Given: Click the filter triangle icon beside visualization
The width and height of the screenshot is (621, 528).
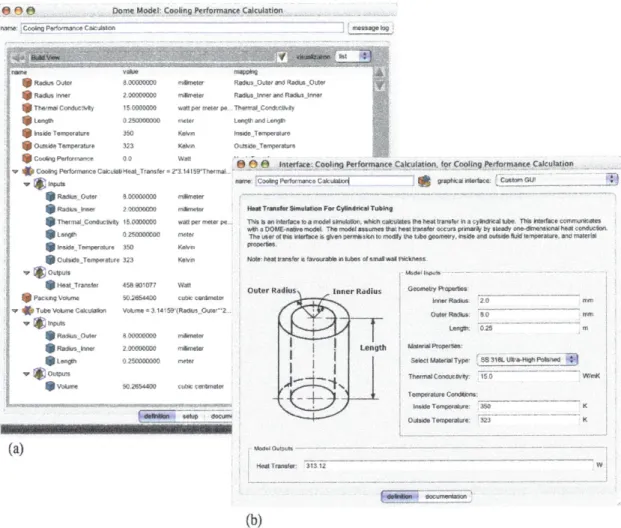Looking at the screenshot, I should [282, 57].
